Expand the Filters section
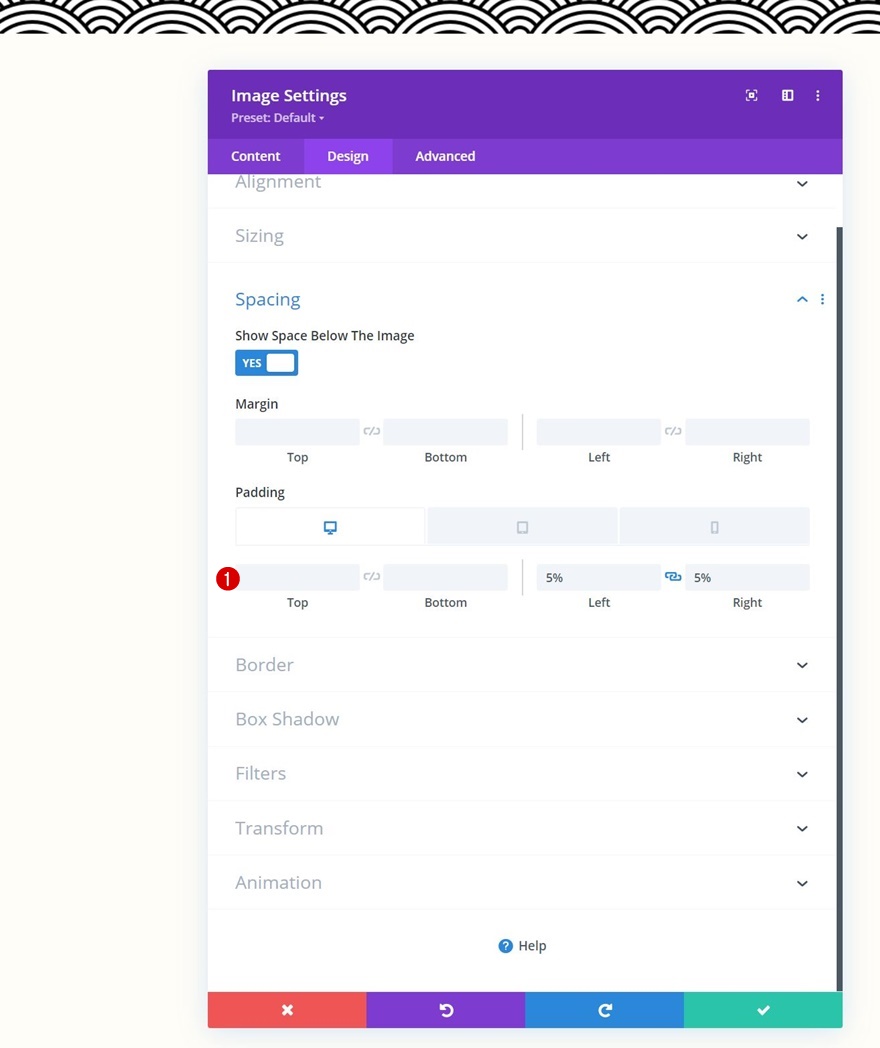This screenshot has height=1048, width=880. (522, 774)
